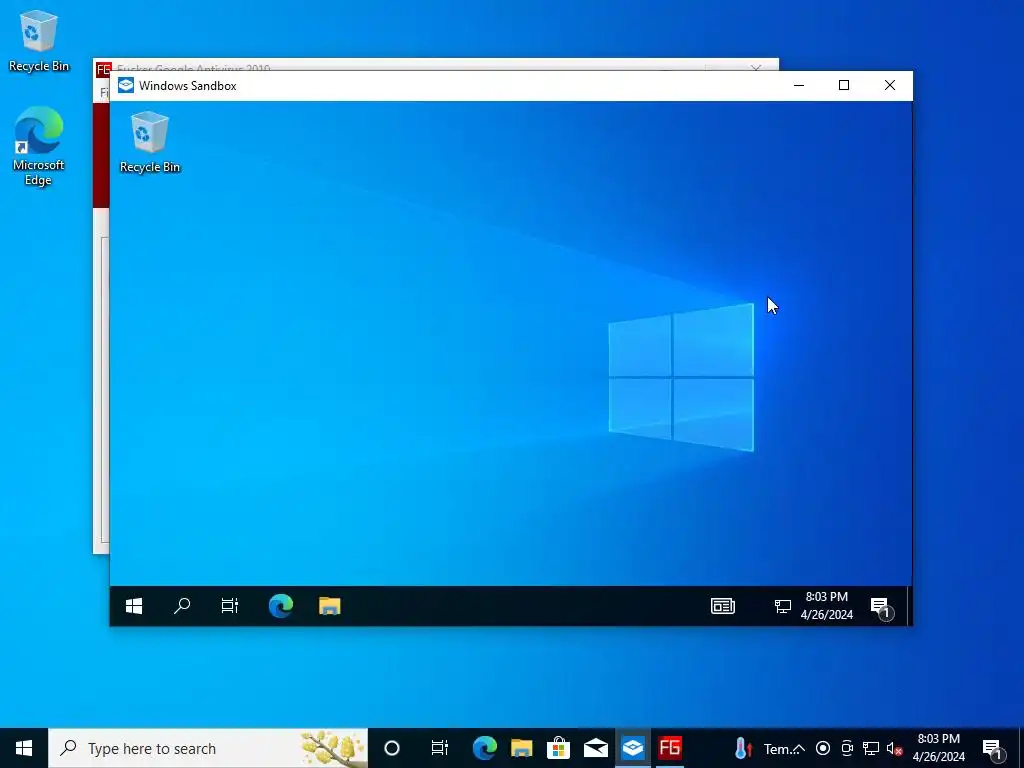Open Mail app on host taskbar
1024x768 pixels.
coord(596,748)
